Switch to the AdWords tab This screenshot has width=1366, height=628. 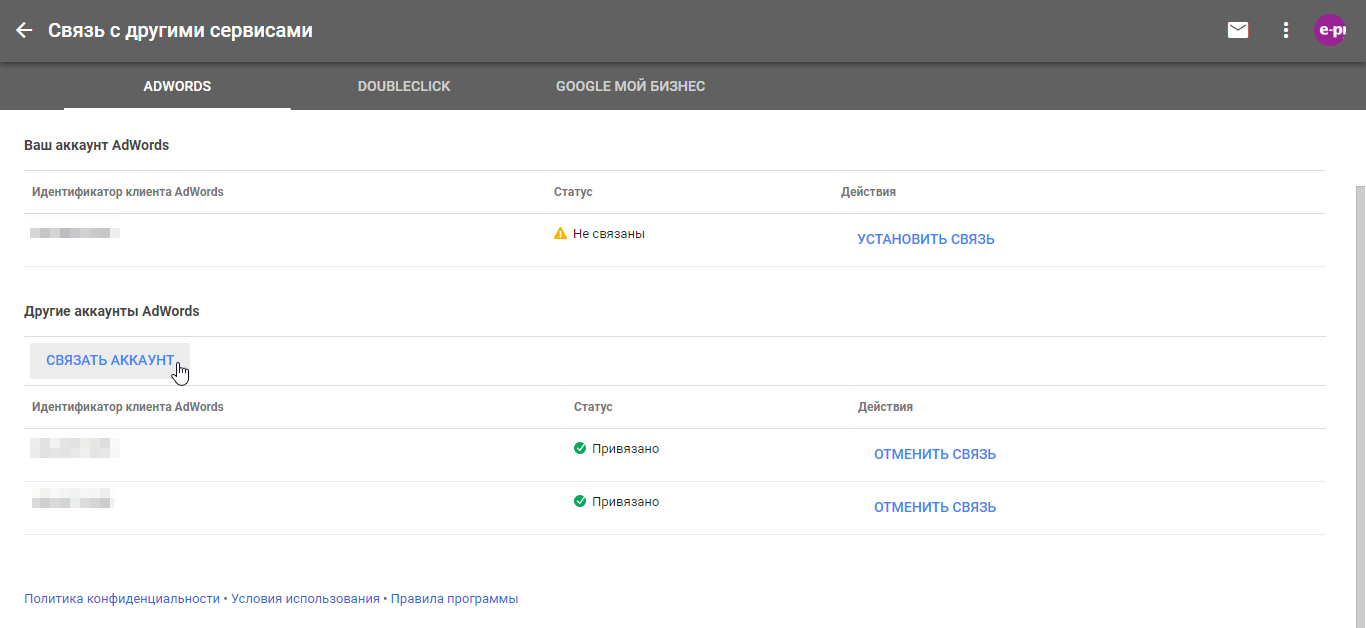[177, 87]
